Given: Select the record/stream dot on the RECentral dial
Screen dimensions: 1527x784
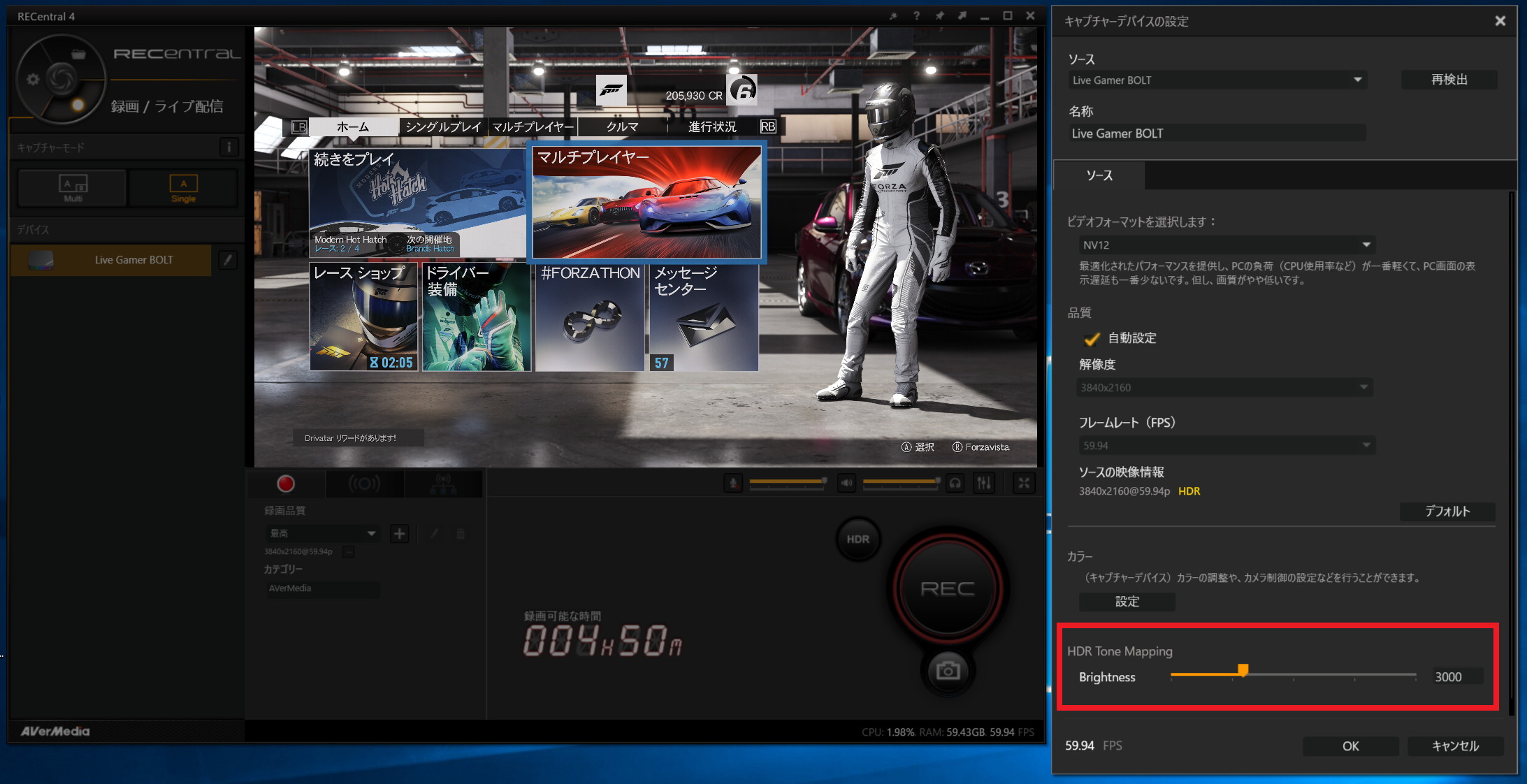Looking at the screenshot, I should [x=78, y=105].
